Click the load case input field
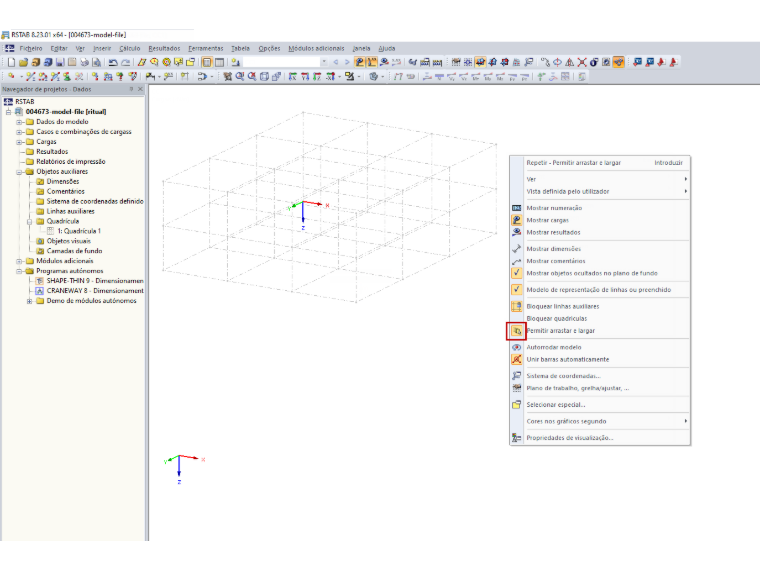The image size is (760, 570). pos(281,62)
